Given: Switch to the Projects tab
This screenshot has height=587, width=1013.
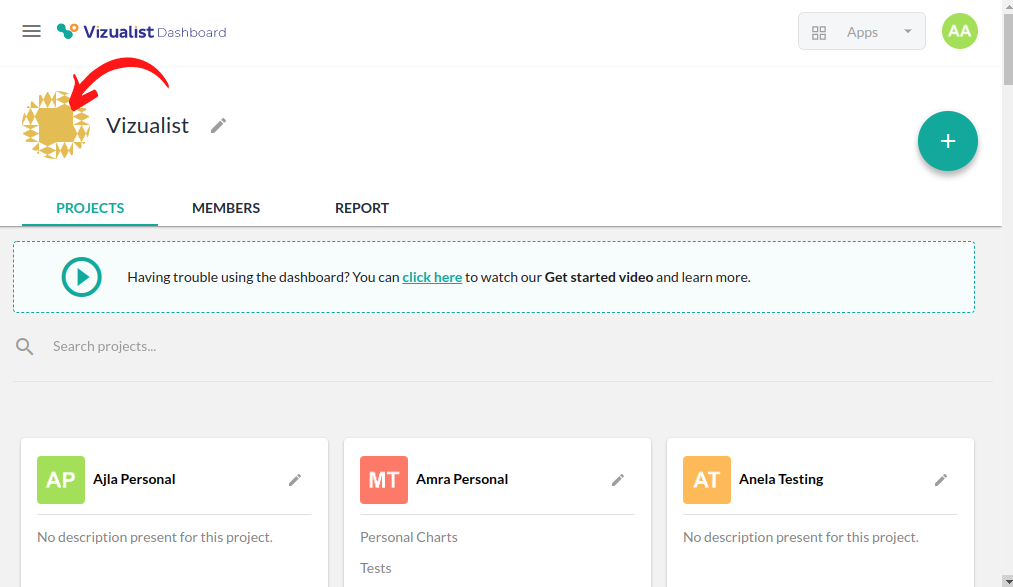Looking at the screenshot, I should coord(90,208).
